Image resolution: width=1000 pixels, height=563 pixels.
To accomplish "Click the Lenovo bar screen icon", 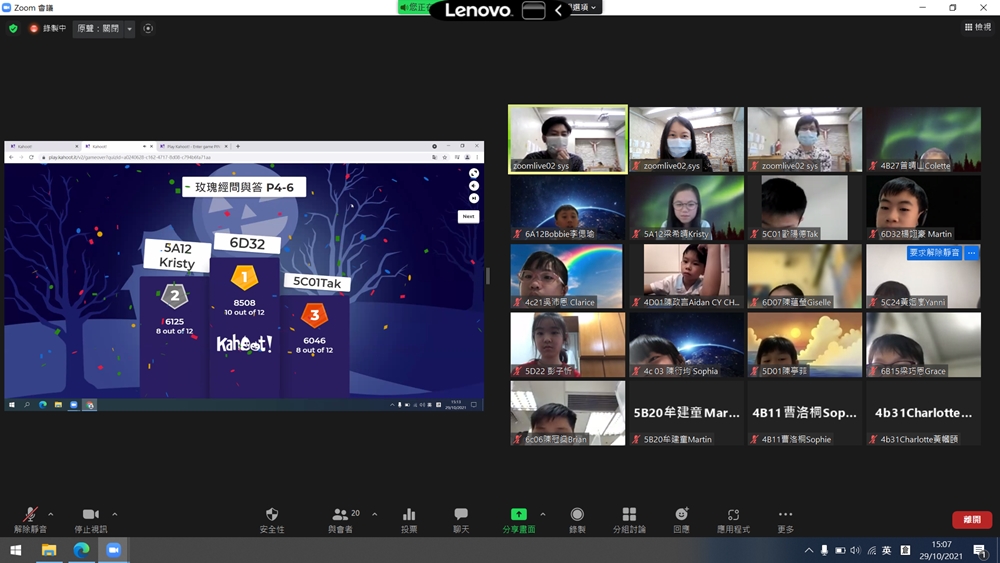I will click(x=533, y=10).
